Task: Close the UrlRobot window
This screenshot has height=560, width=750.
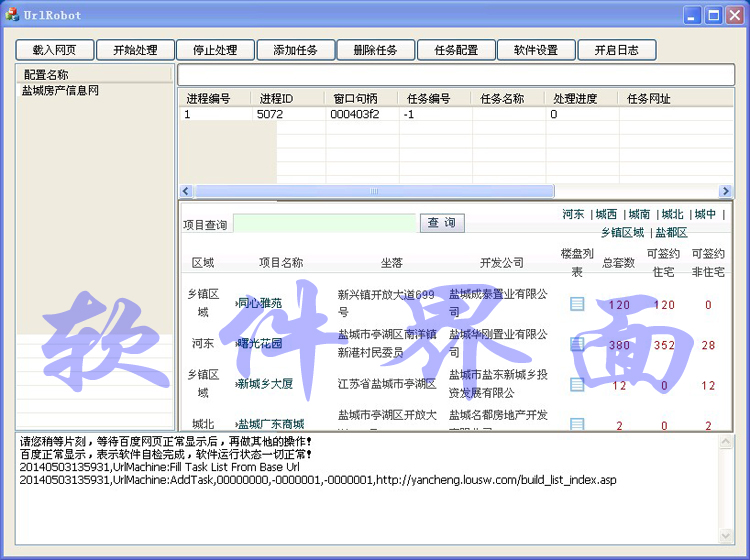Action: (x=735, y=15)
